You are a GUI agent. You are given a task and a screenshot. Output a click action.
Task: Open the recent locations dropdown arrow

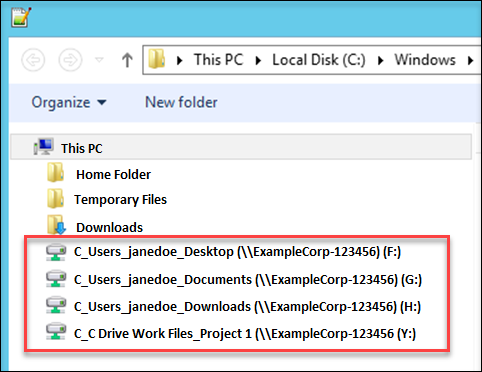point(99,60)
